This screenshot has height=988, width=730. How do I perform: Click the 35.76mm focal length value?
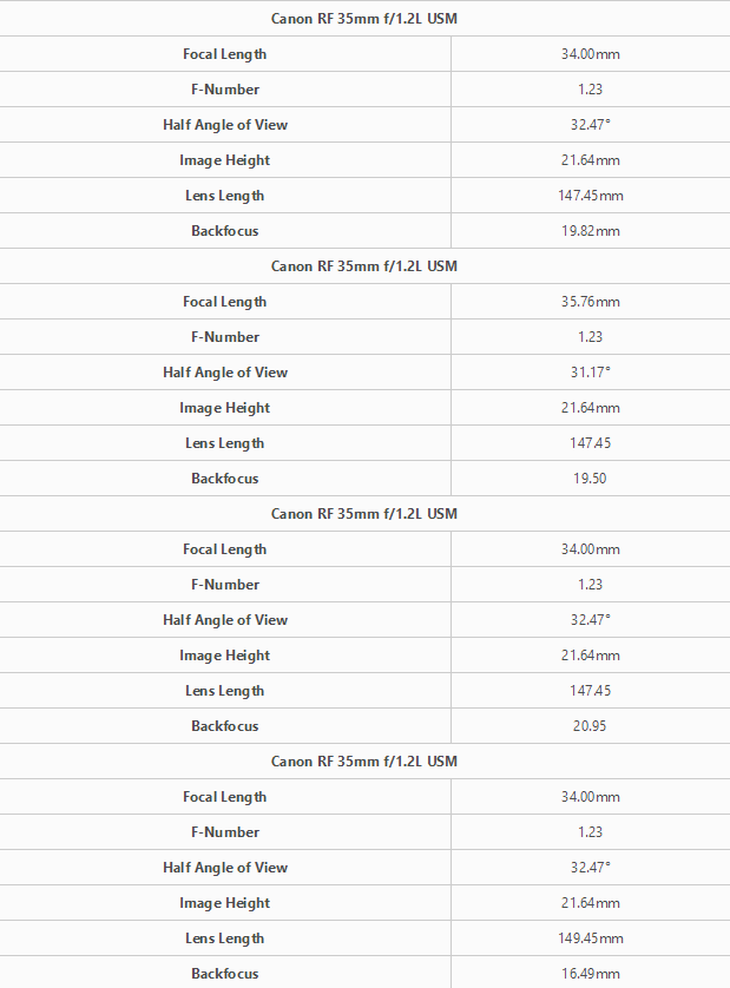590,302
